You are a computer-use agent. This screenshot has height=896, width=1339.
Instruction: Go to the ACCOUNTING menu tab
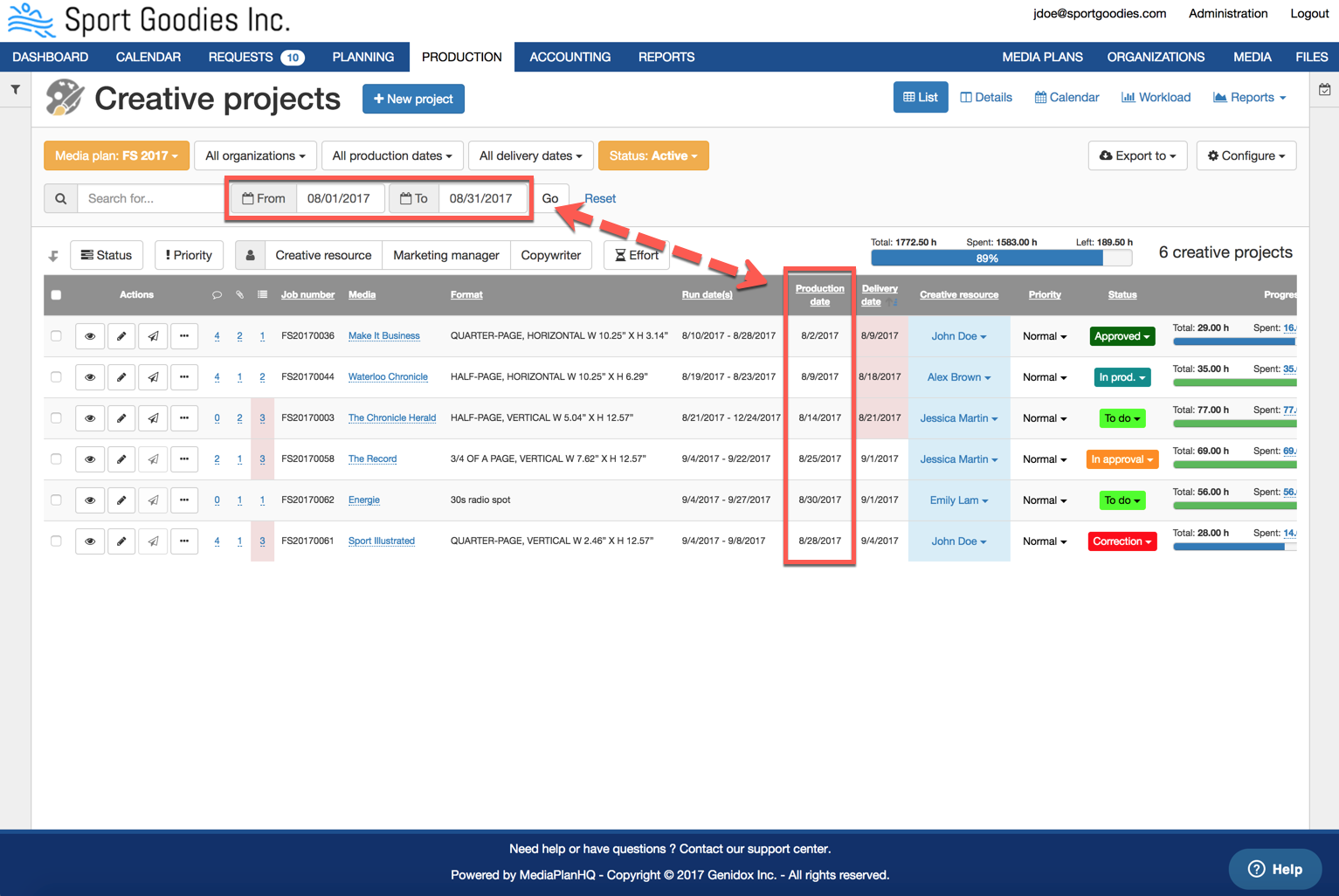[569, 57]
